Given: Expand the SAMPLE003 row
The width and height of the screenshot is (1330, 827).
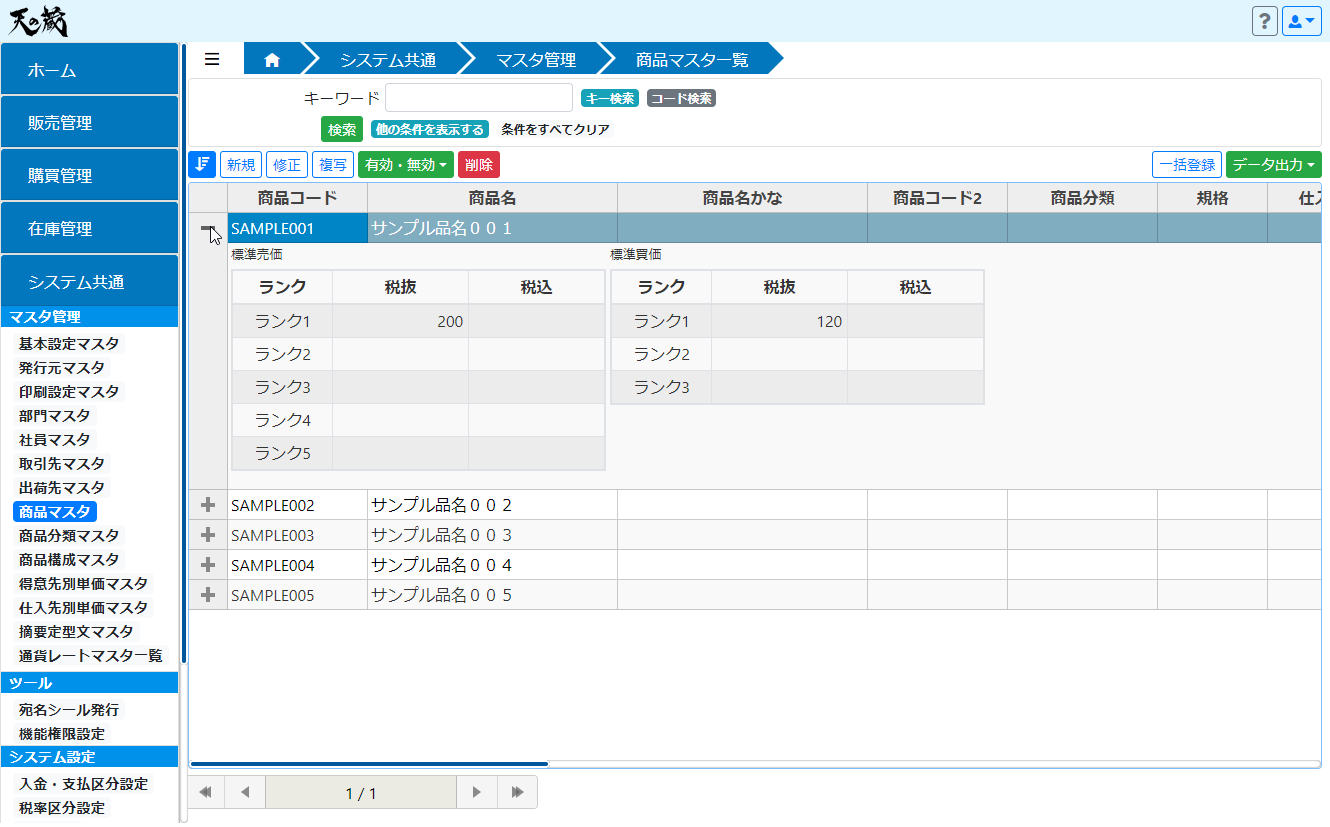Looking at the screenshot, I should (208, 535).
